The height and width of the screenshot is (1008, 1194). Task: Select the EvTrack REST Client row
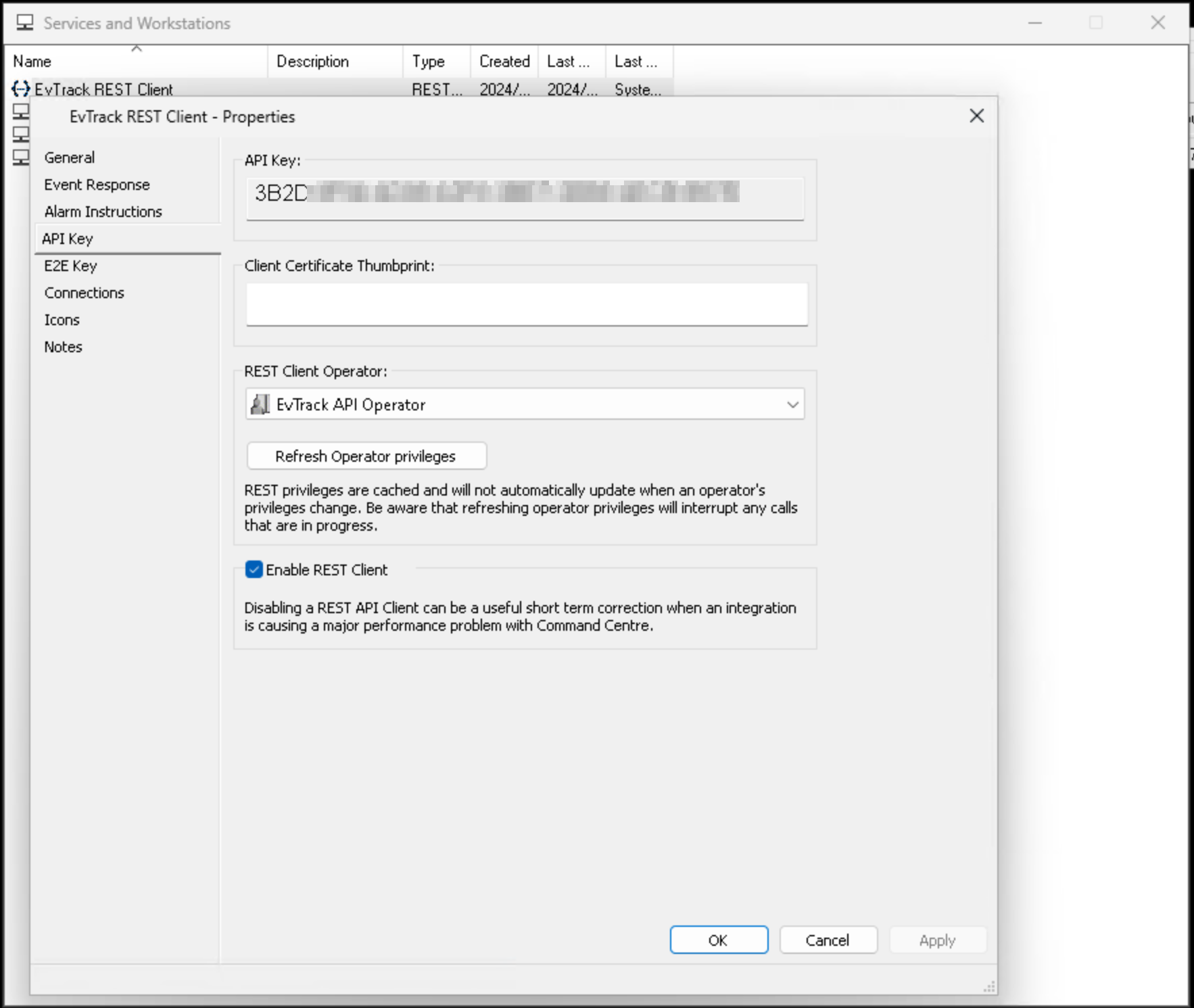point(340,89)
